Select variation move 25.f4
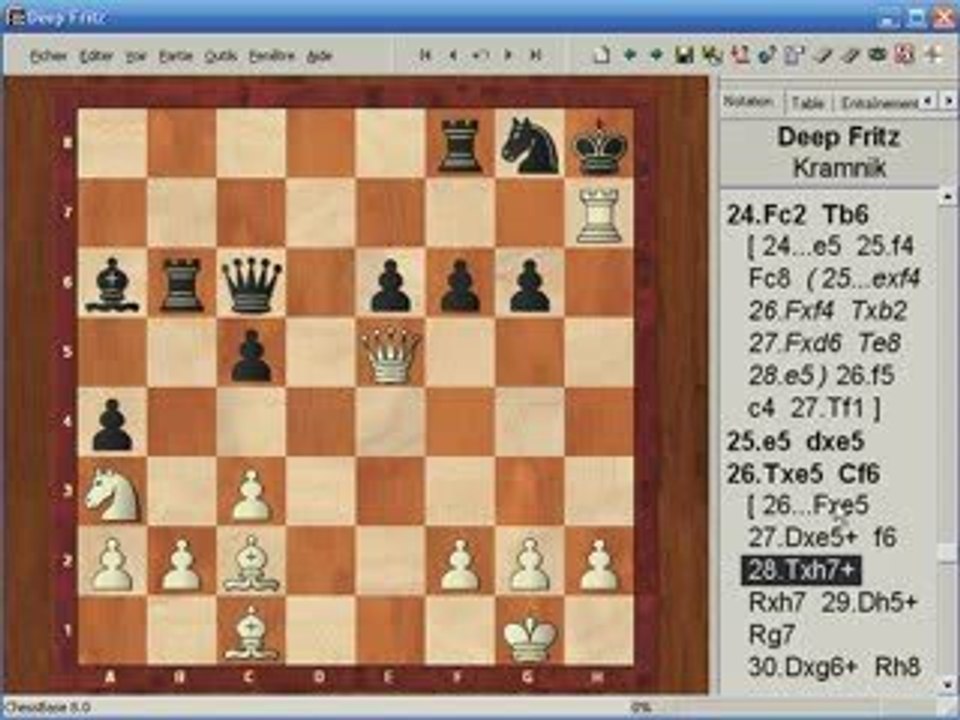The width and height of the screenshot is (960, 720). pyautogui.click(x=885, y=246)
